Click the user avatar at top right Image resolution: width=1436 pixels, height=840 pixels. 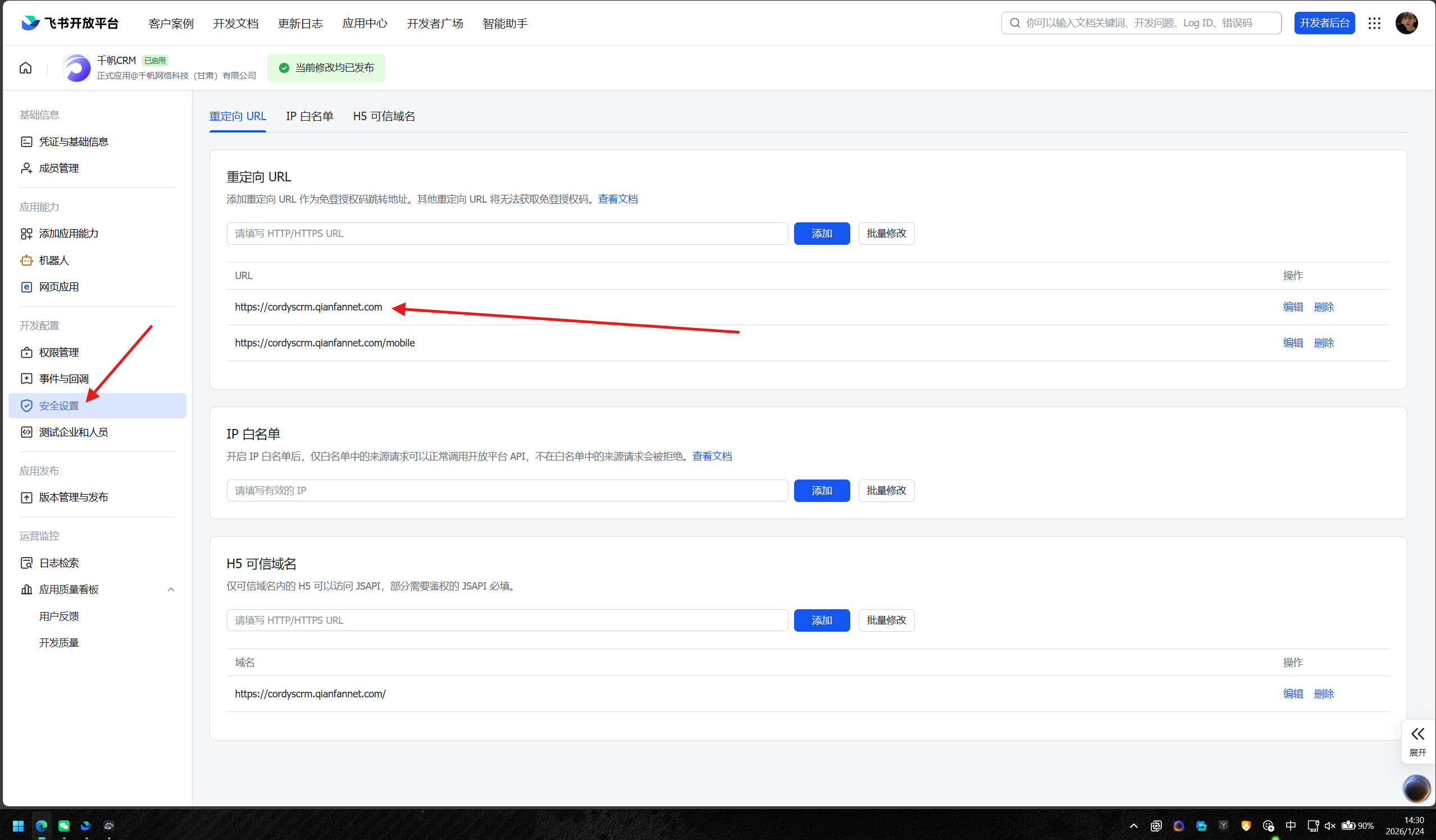click(x=1406, y=23)
